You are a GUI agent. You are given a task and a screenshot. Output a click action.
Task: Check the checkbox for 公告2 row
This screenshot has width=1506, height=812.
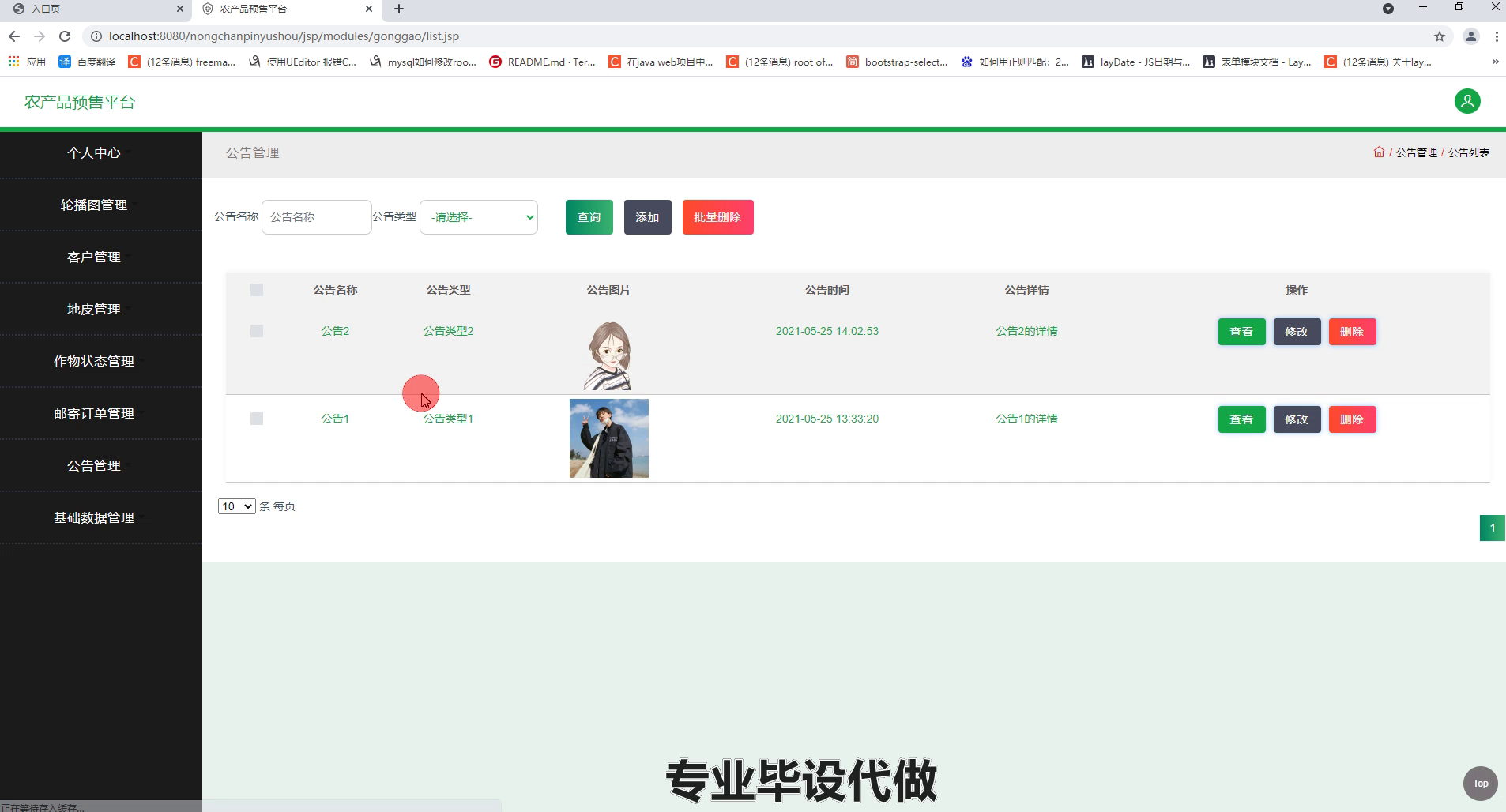pyautogui.click(x=257, y=331)
